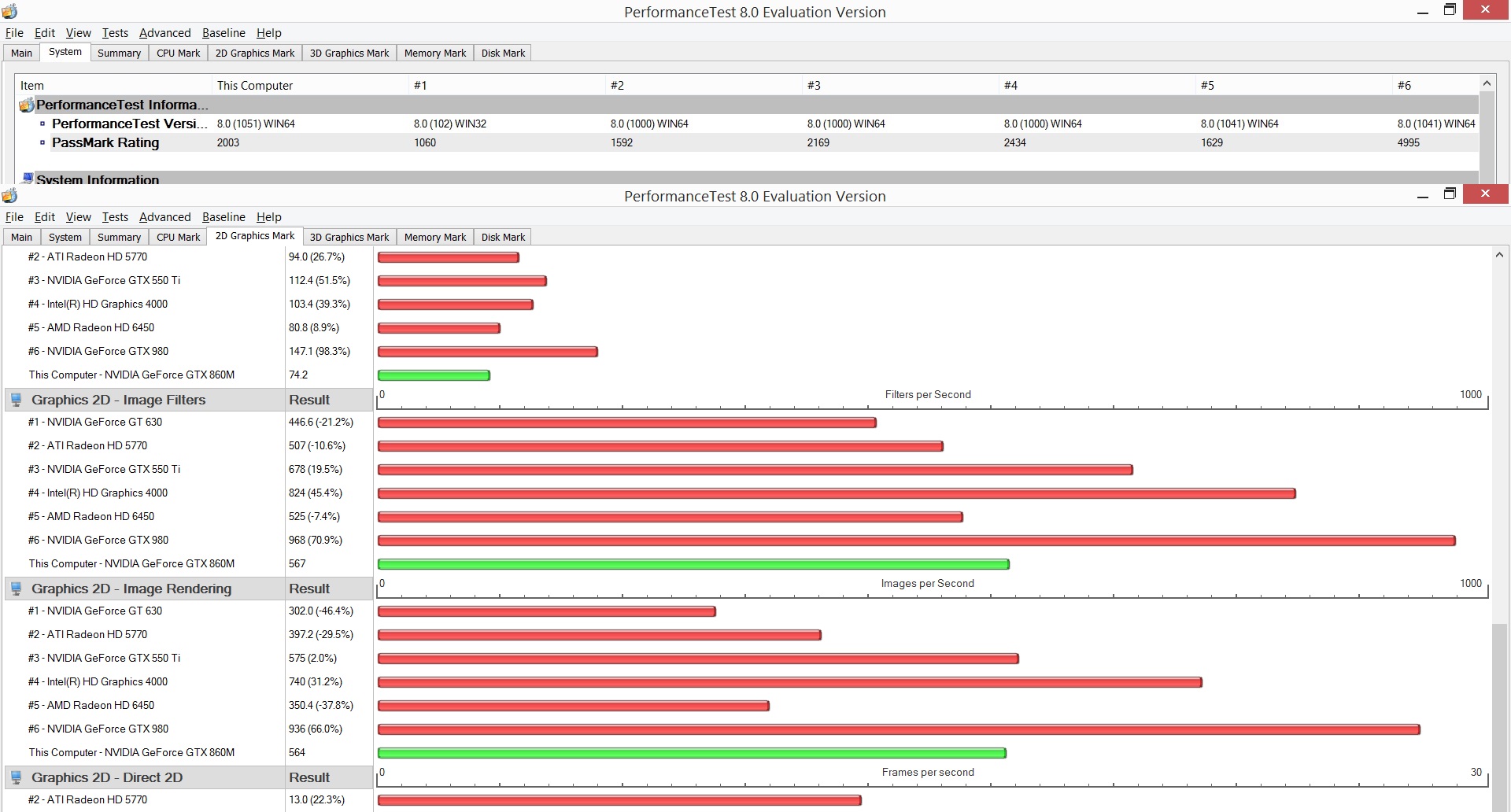This screenshot has width=1511, height=812.
Task: Click the green GTX 860M Image Rendering bar
Action: click(692, 753)
